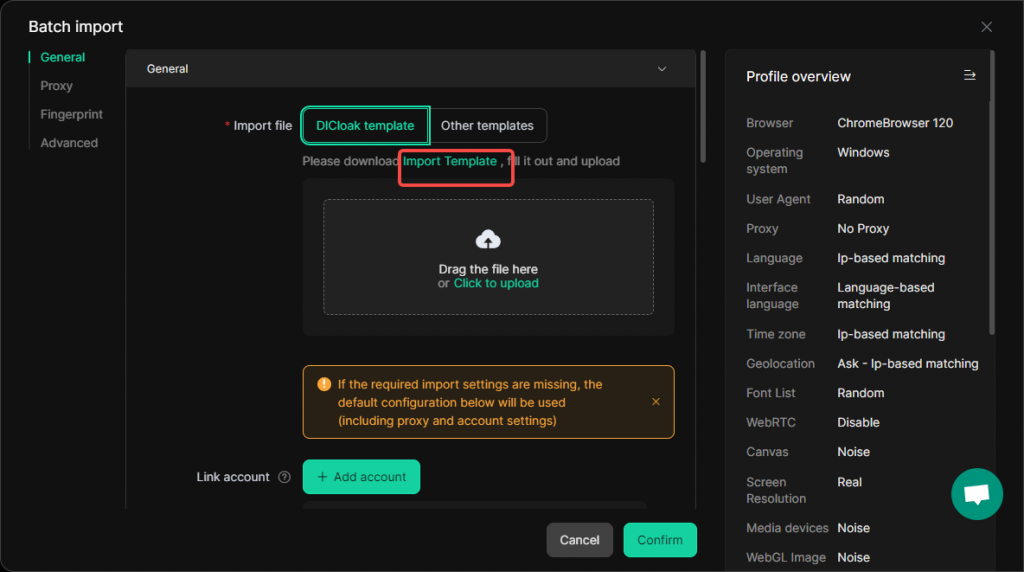Collapse Profile overview using the list icon
The width and height of the screenshot is (1024, 572).
point(969,76)
